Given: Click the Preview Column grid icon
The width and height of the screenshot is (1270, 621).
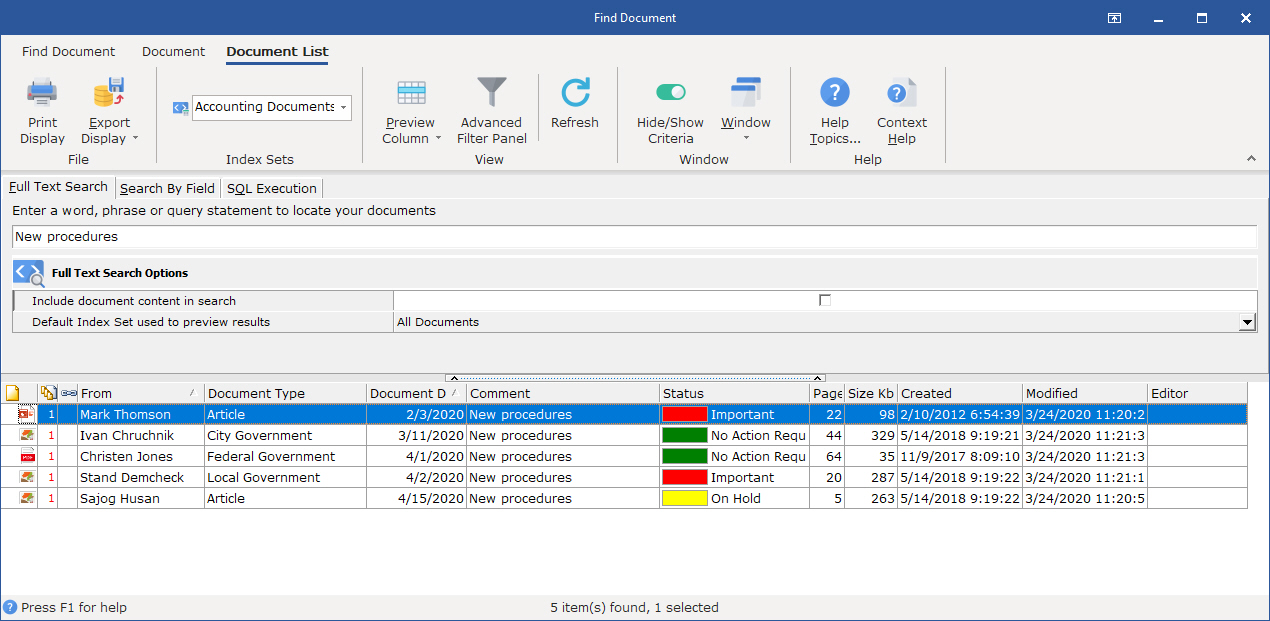Looking at the screenshot, I should click(x=411, y=93).
